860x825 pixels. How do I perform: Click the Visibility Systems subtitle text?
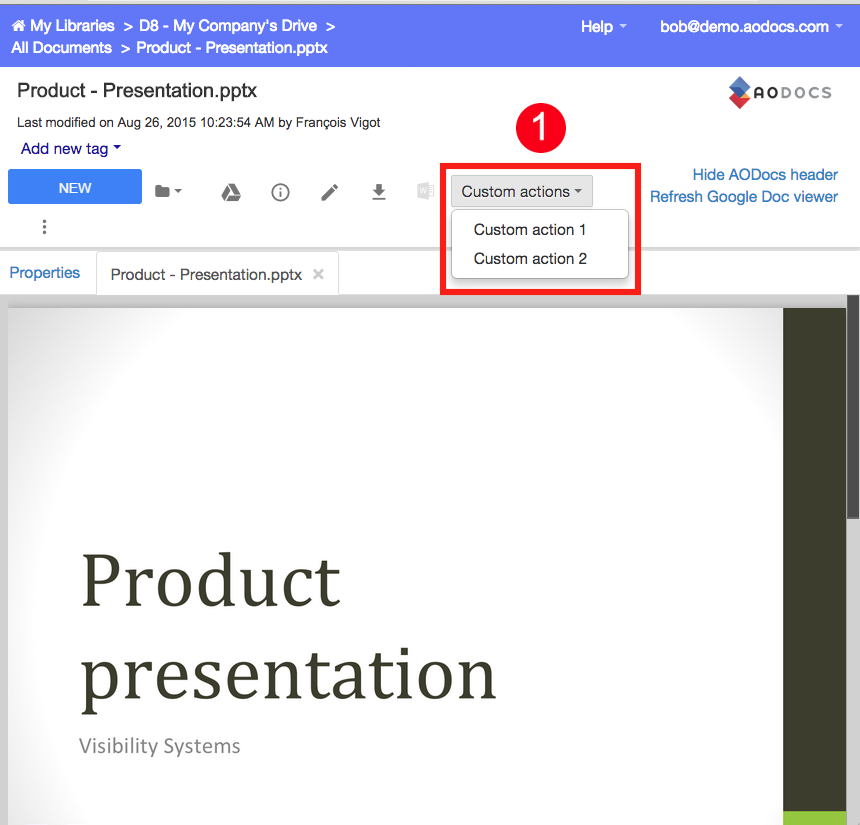coord(160,746)
